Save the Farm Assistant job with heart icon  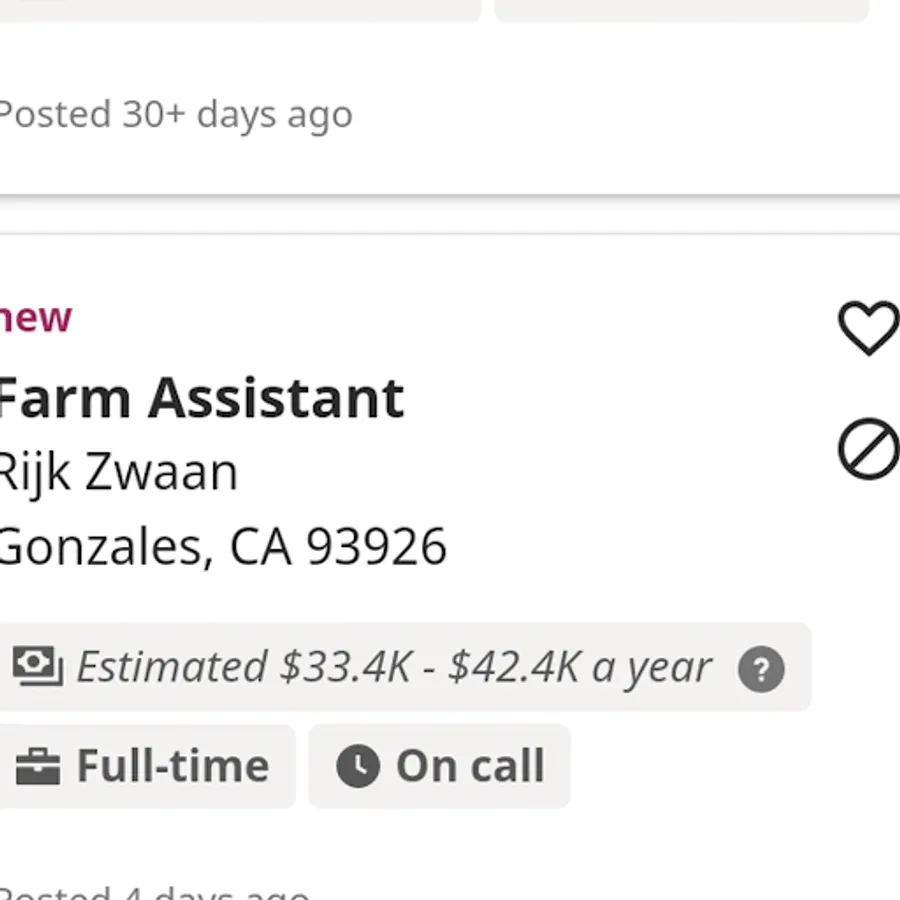pos(868,328)
